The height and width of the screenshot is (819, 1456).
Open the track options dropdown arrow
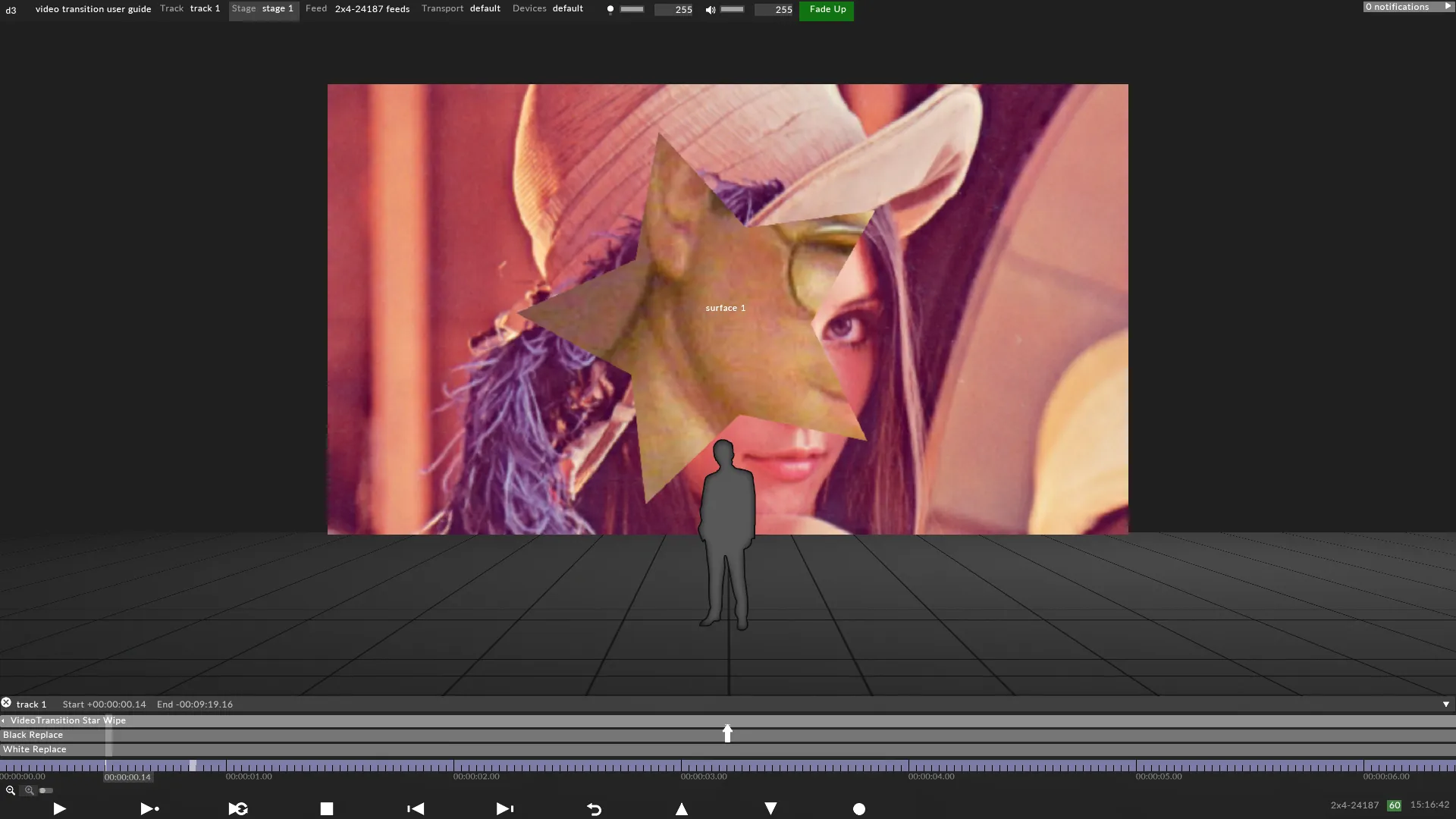click(1447, 704)
